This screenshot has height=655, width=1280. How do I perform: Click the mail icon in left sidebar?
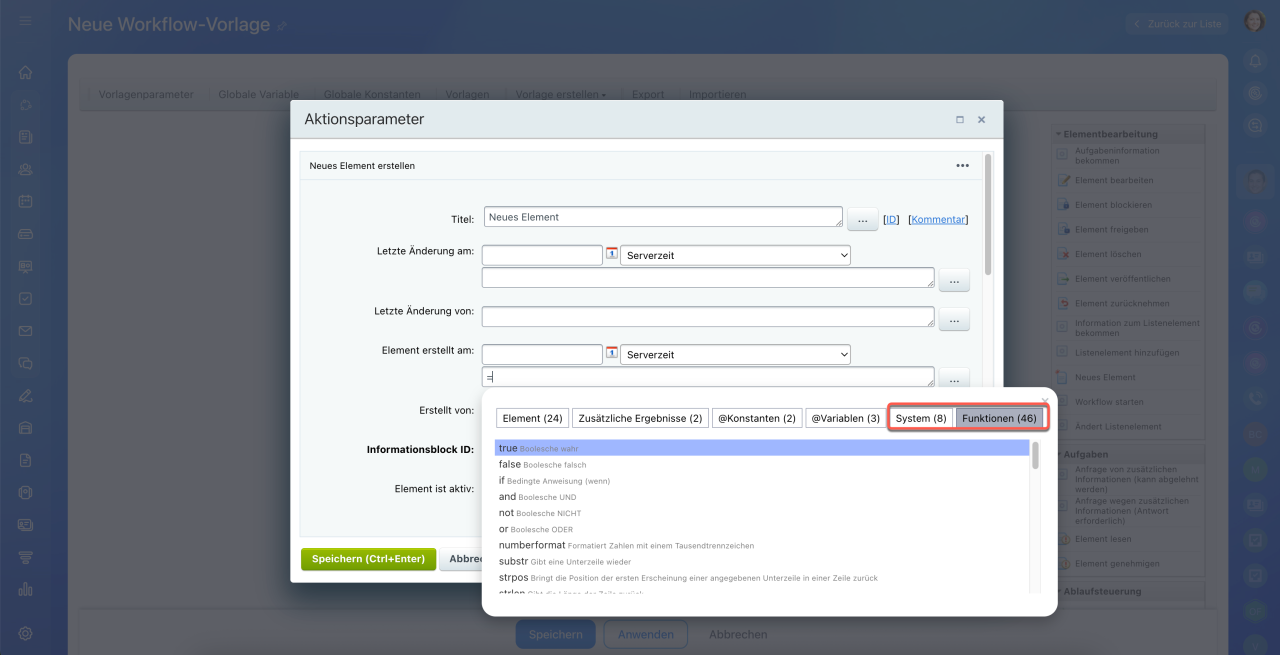[x=25, y=331]
